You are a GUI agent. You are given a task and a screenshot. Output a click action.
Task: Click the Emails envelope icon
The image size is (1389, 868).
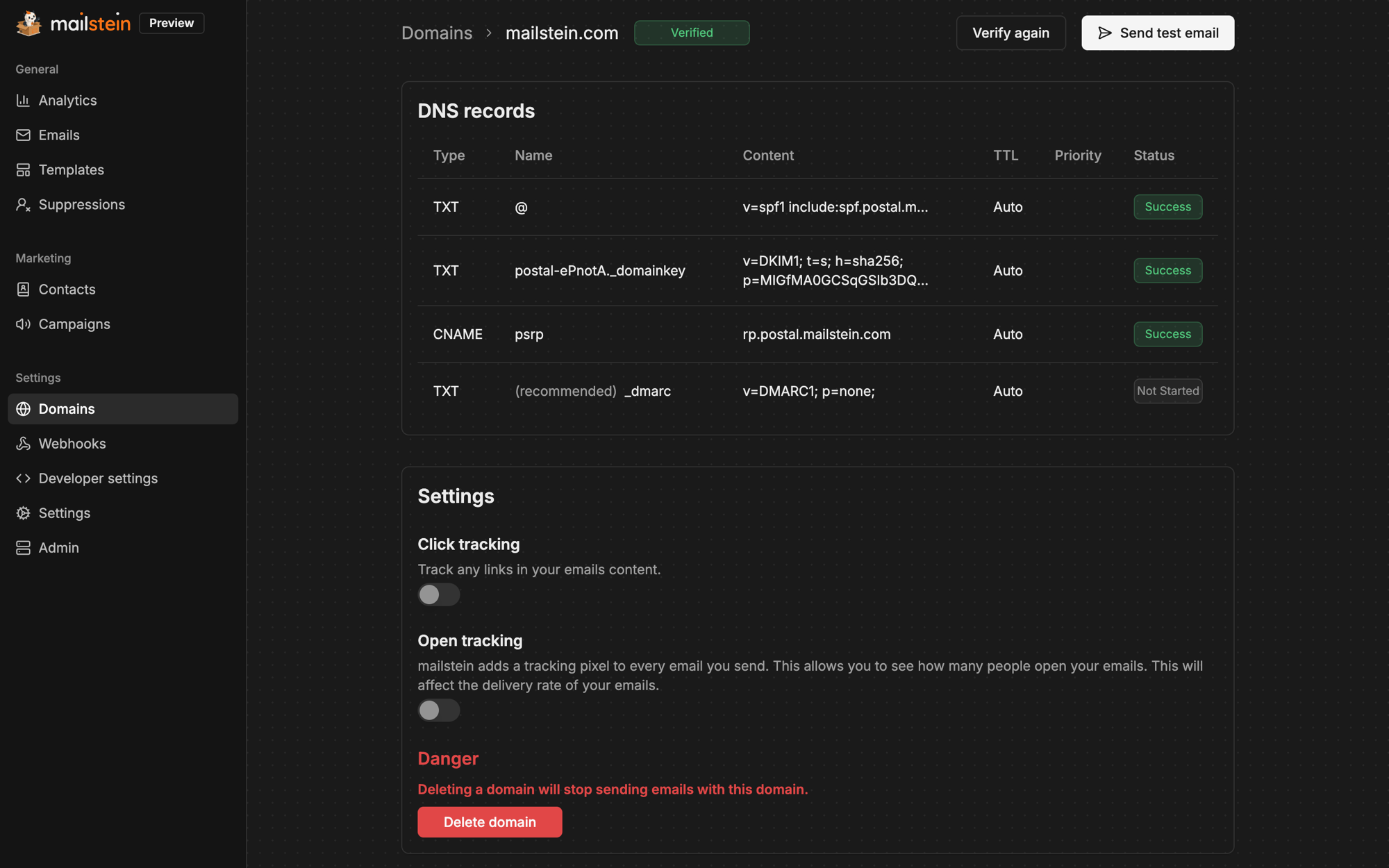23,135
